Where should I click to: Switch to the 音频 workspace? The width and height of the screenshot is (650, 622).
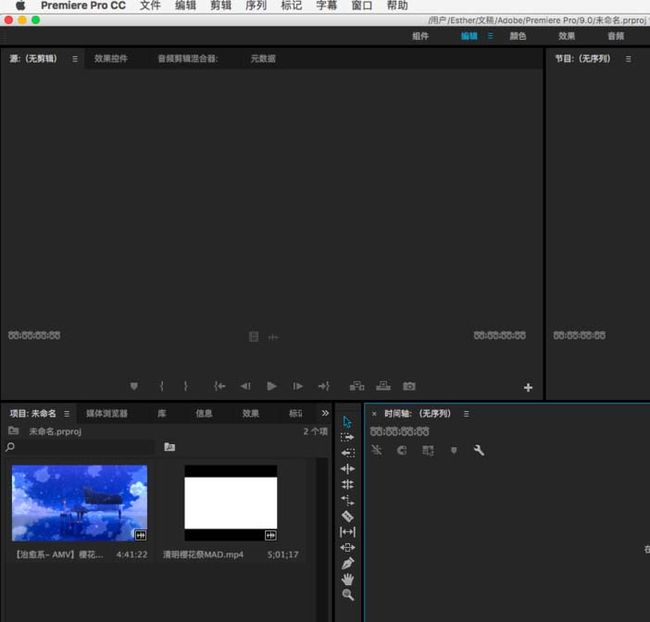click(x=616, y=36)
